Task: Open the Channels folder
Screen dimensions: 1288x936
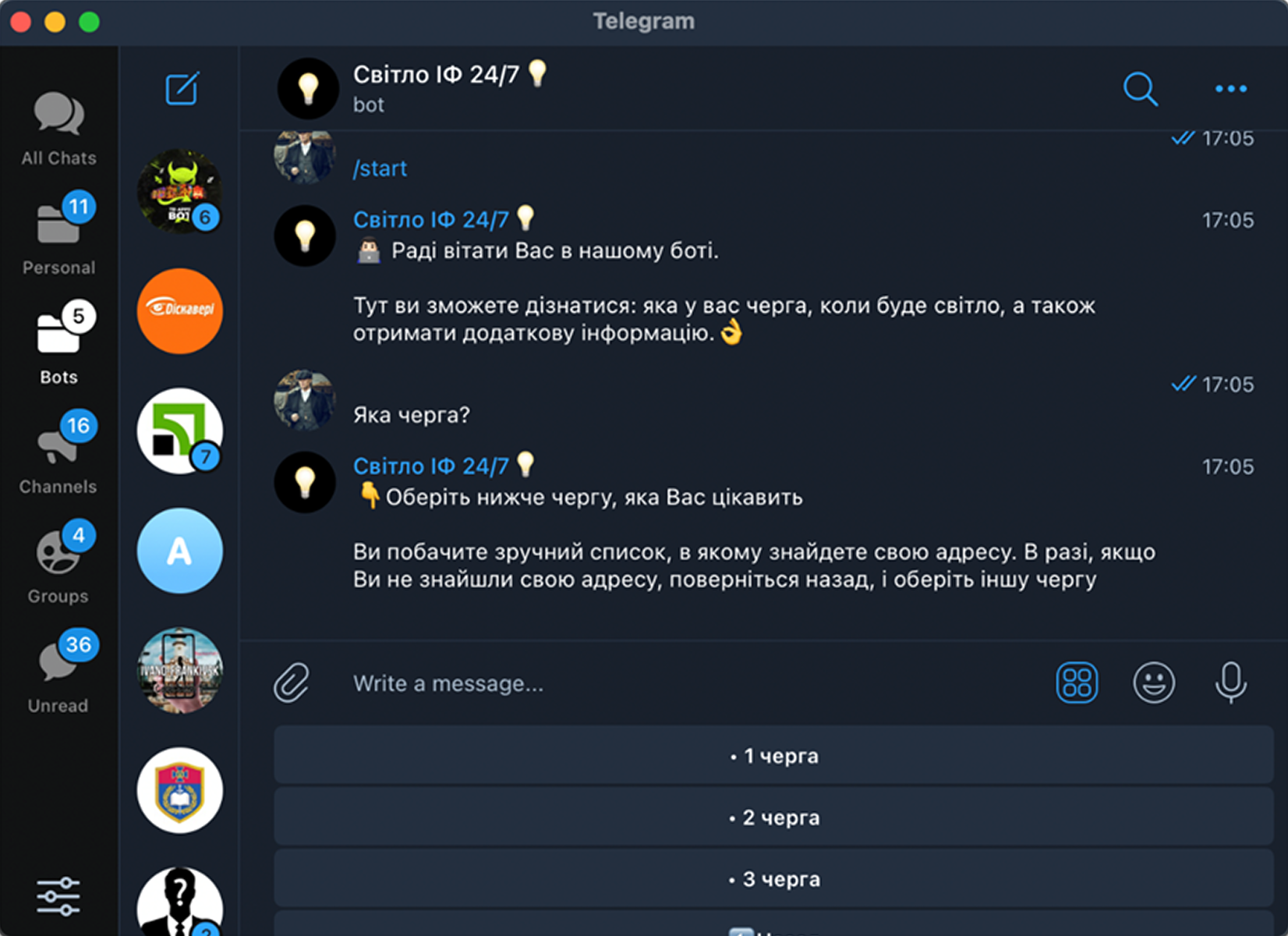Action: (x=58, y=452)
